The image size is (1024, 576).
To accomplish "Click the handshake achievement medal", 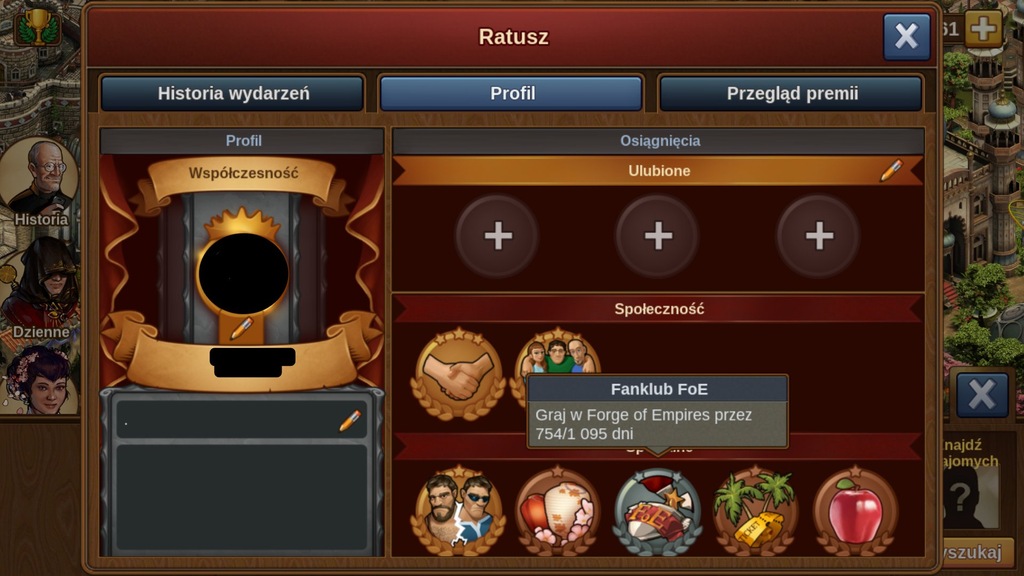I will [x=458, y=375].
